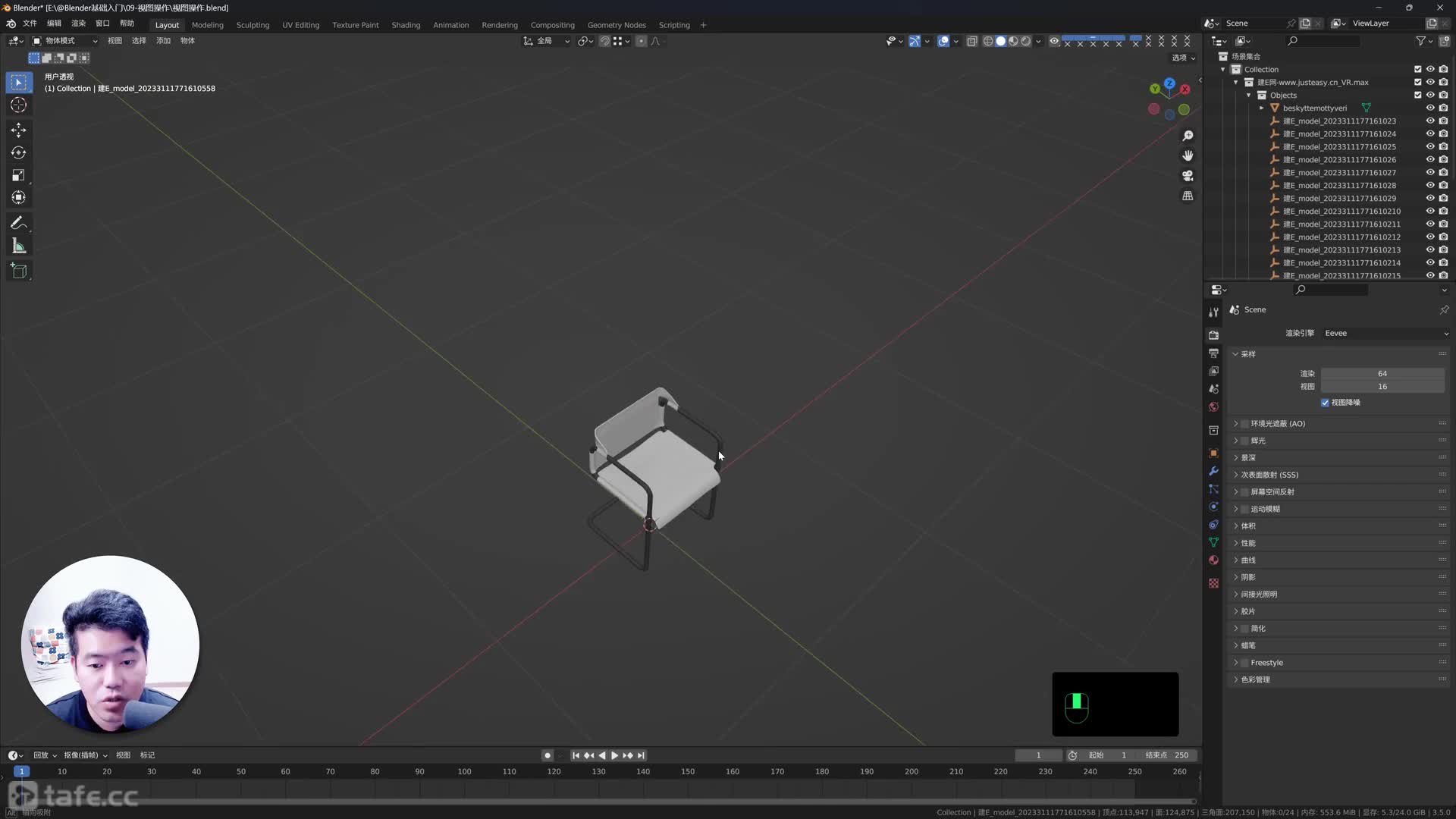1456x819 pixels.
Task: Open the Material properties tab
Action: point(1213,560)
